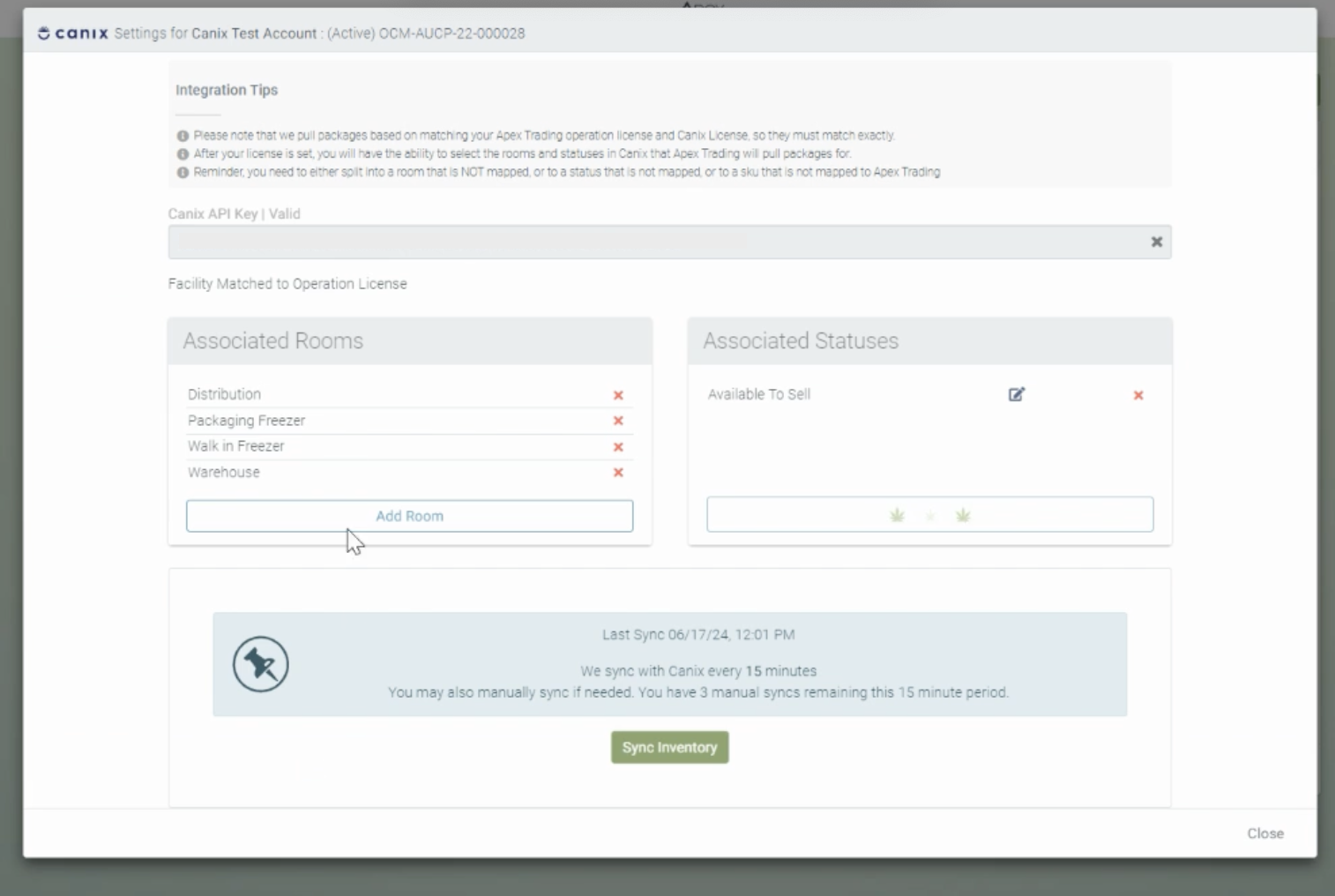
Task: Remove the Walk in Freezer room
Action: tap(618, 447)
